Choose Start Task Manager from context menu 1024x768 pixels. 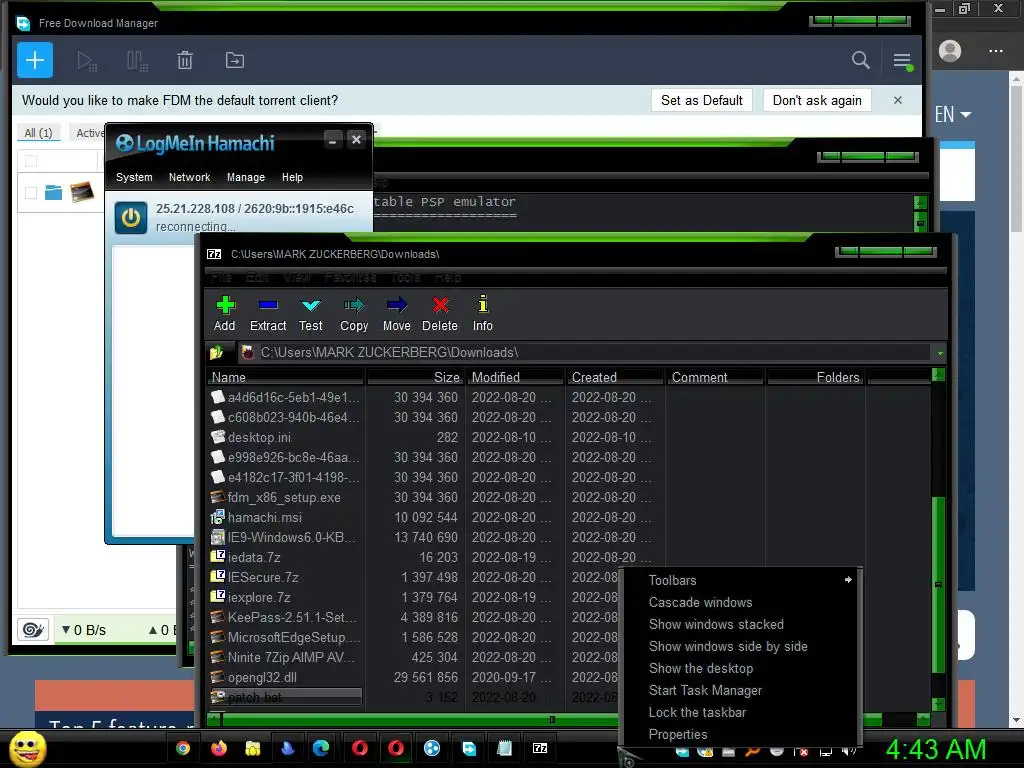click(x=739, y=690)
